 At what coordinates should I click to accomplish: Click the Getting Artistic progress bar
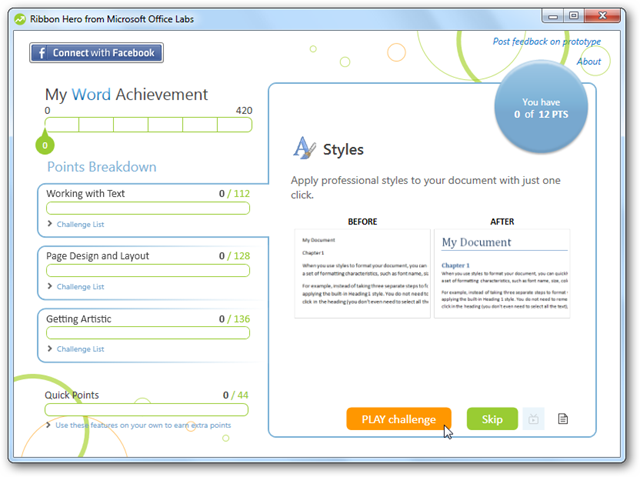point(148,333)
